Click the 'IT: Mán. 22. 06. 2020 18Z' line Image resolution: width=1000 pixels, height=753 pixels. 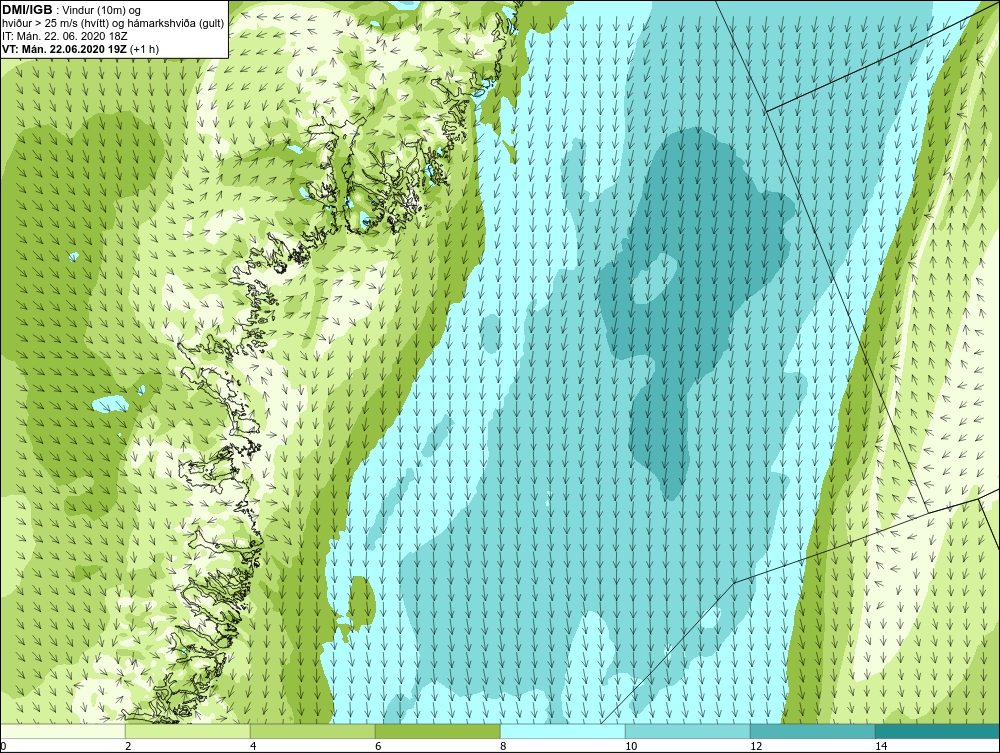pos(64,36)
